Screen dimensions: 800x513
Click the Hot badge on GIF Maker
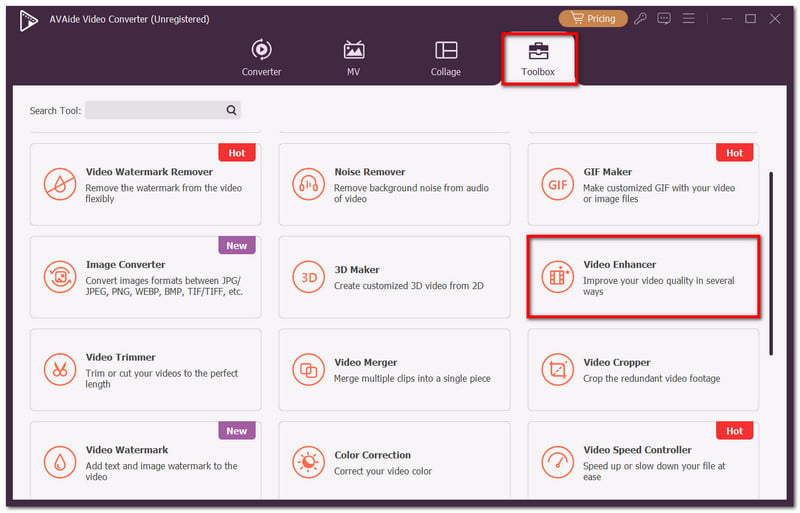point(734,153)
